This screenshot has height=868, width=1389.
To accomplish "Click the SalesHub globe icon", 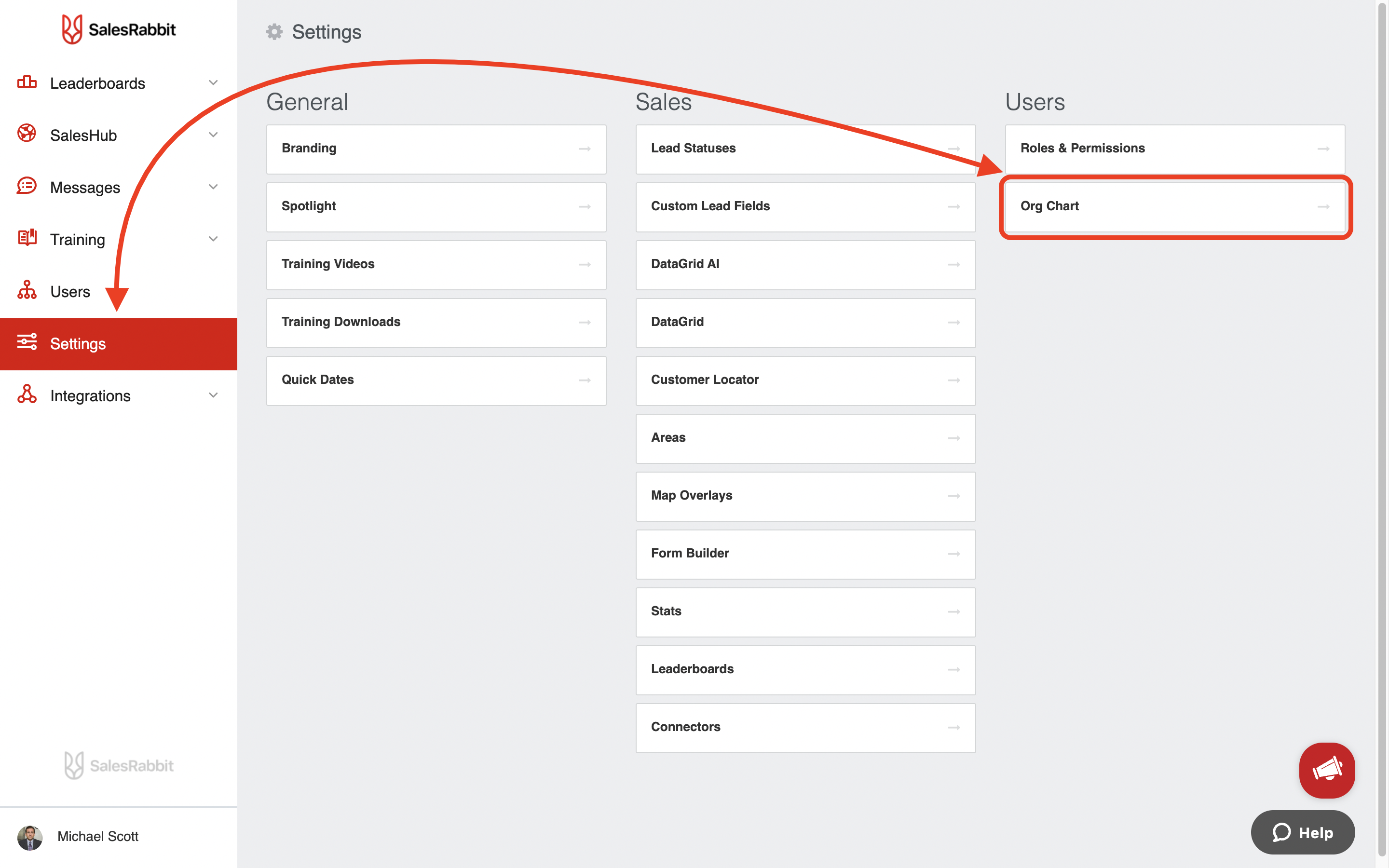I will [x=27, y=133].
